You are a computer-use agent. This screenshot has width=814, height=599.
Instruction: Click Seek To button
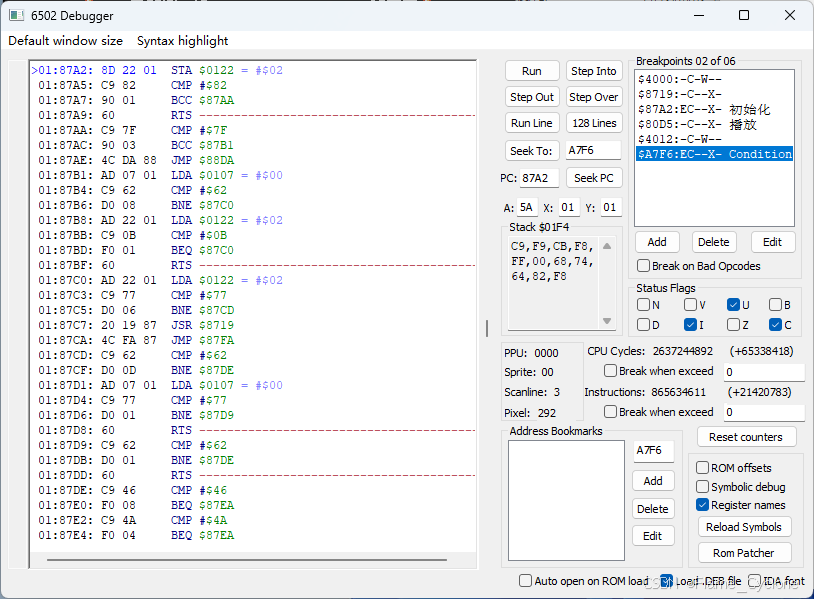click(532, 151)
